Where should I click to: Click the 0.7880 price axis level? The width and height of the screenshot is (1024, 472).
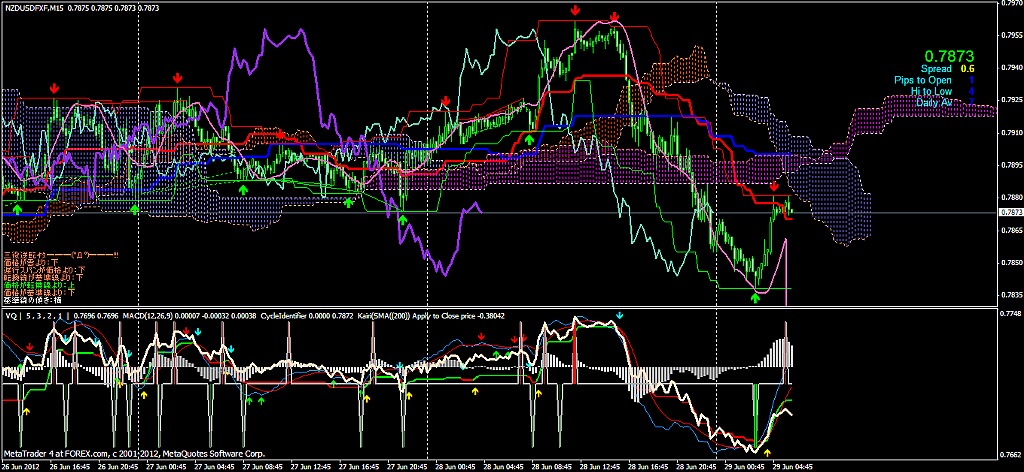[x=1011, y=197]
